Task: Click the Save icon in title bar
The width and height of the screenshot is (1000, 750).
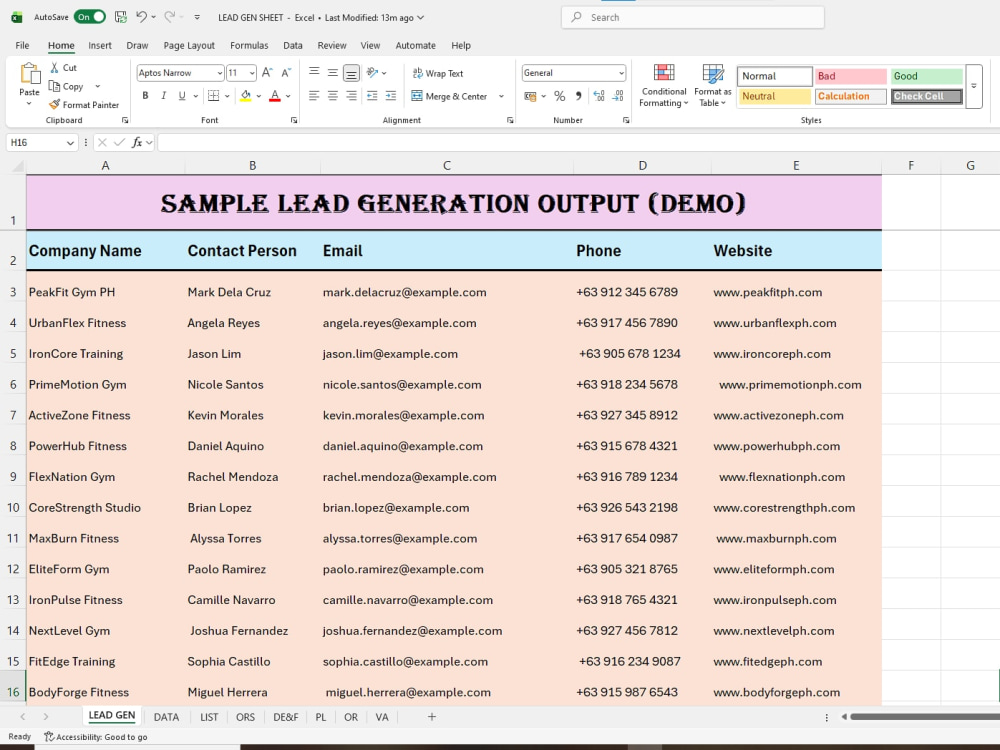Action: click(121, 17)
